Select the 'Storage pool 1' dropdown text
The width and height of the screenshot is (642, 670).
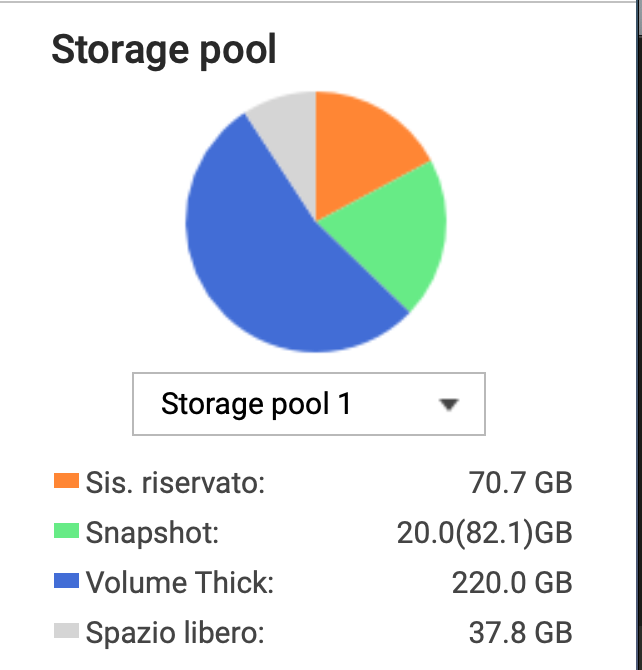point(256,404)
